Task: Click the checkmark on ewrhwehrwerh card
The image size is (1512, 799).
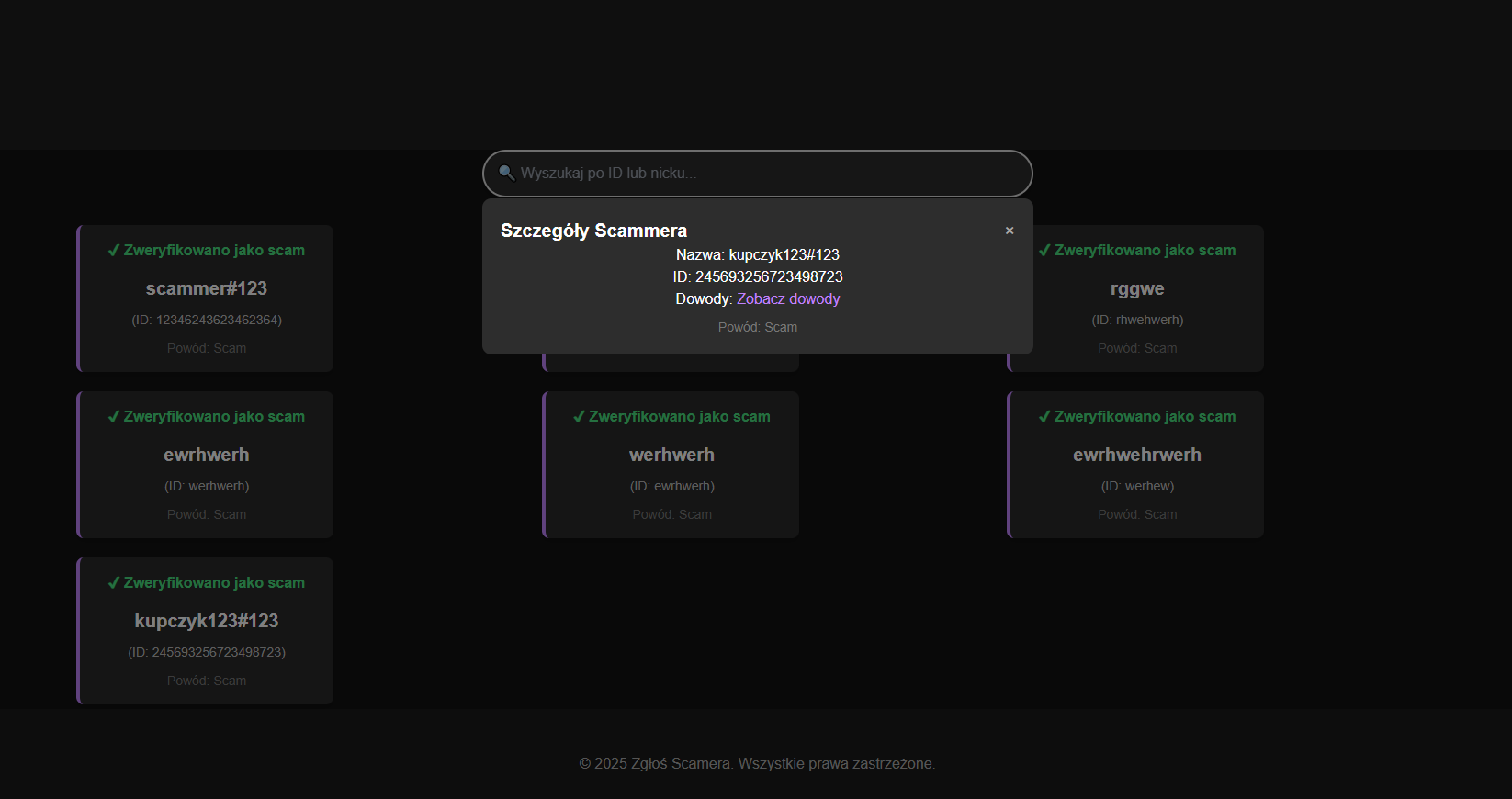Action: point(1044,416)
